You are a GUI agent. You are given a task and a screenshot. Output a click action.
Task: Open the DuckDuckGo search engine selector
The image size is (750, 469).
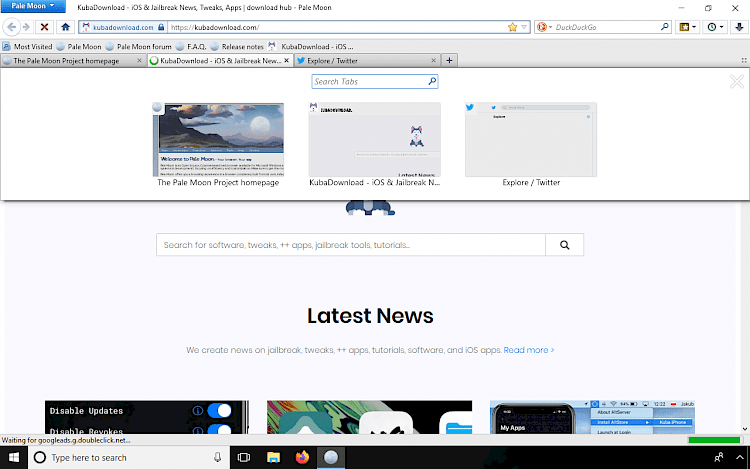tap(544, 27)
